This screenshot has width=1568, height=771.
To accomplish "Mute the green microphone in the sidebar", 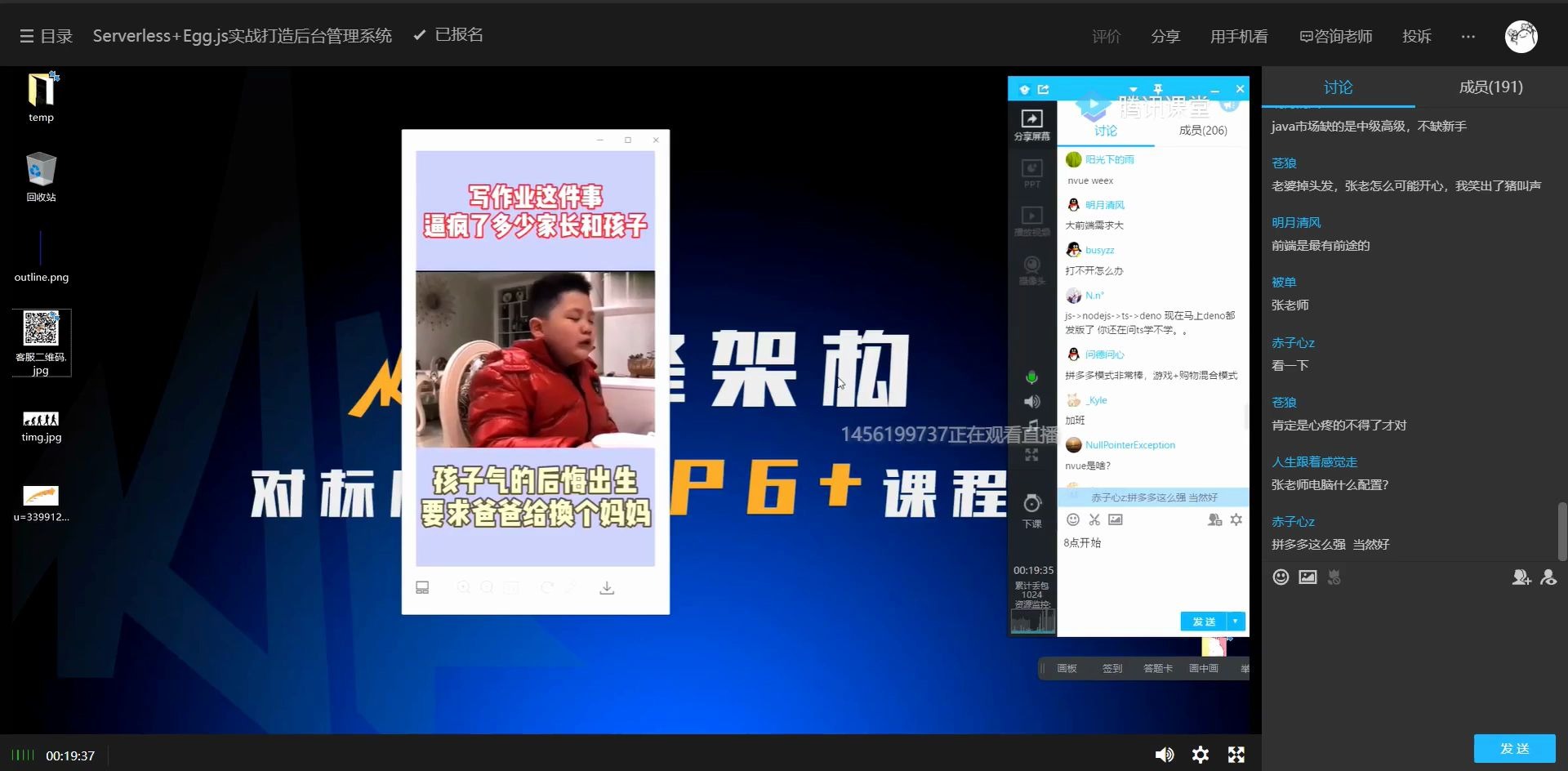I will (1031, 377).
